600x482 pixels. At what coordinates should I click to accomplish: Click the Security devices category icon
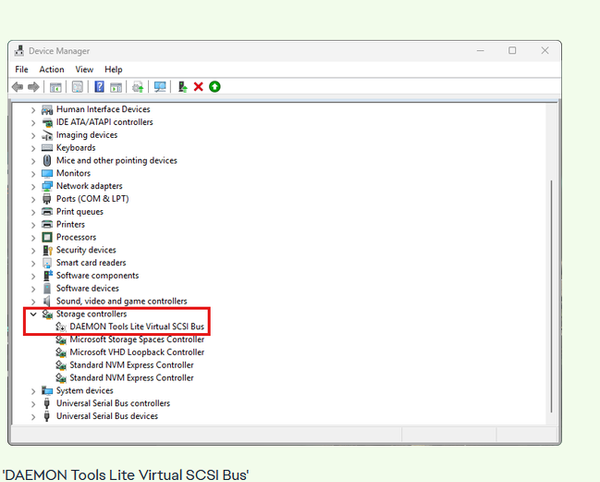tap(47, 250)
